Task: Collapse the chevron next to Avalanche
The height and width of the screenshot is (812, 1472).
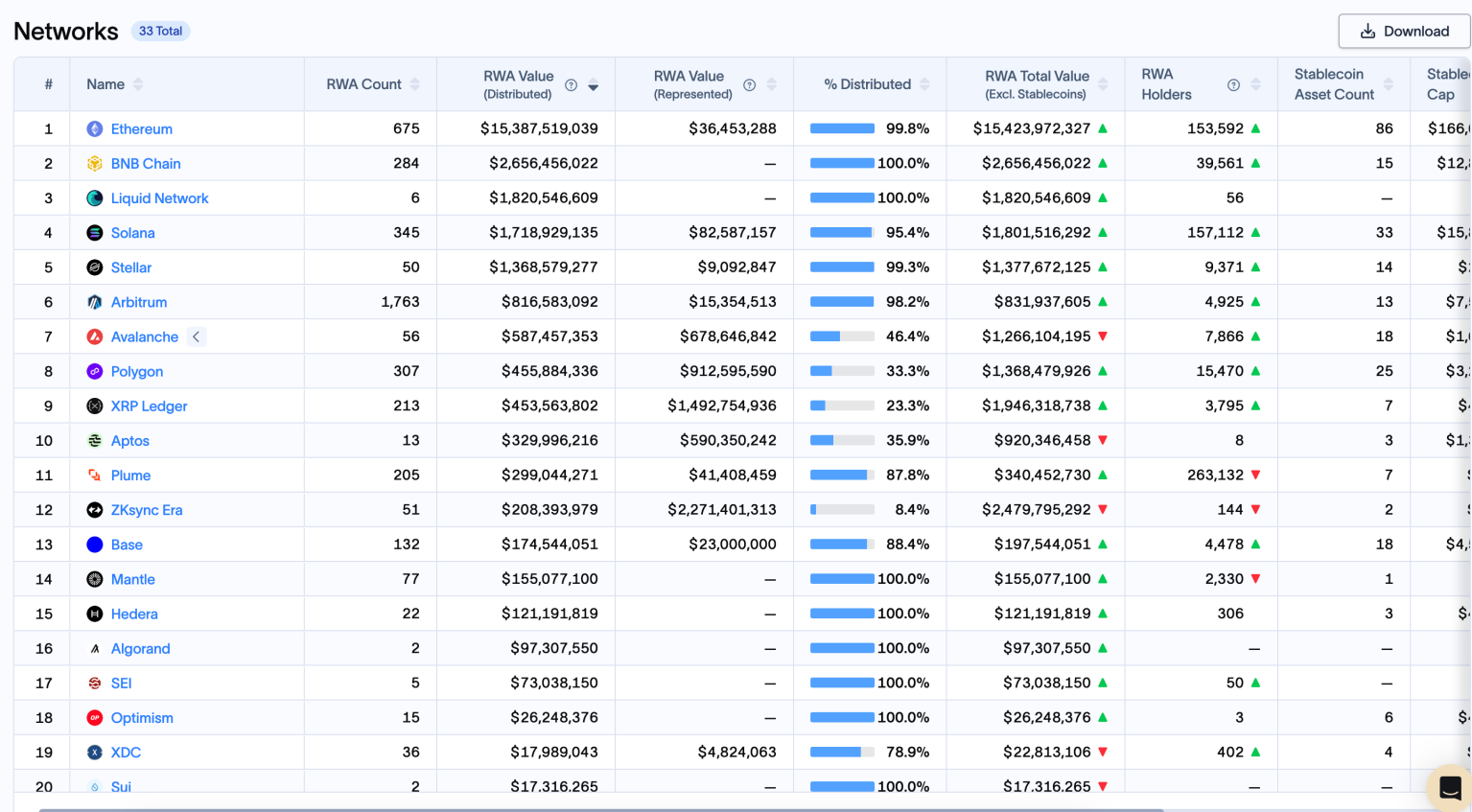Action: coord(196,336)
